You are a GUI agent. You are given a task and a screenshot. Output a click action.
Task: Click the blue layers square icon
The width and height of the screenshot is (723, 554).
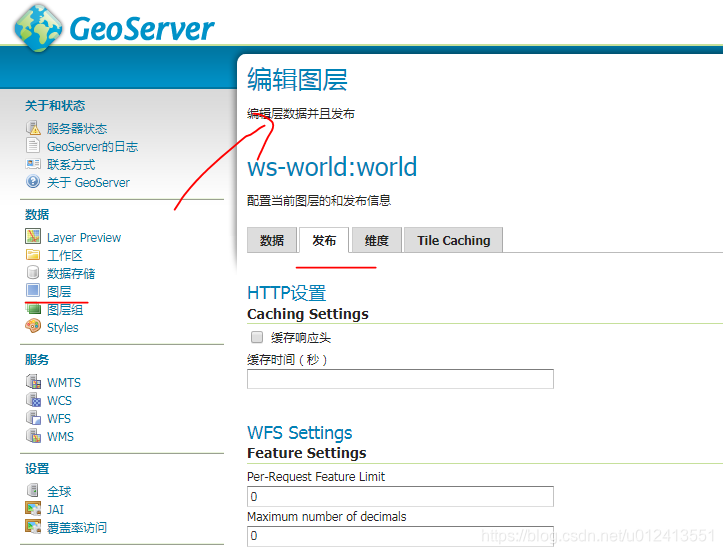[33, 290]
